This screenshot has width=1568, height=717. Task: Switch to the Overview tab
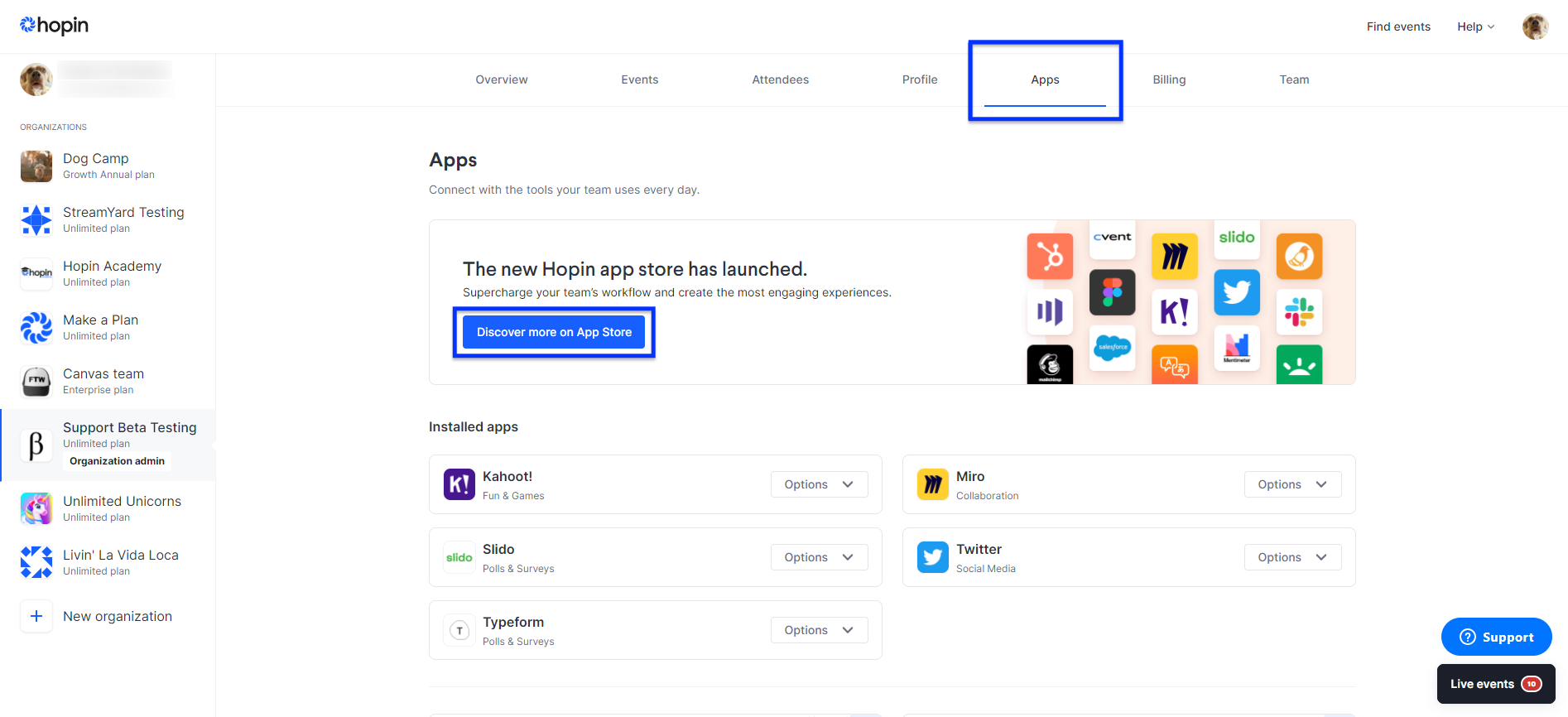pyautogui.click(x=501, y=79)
